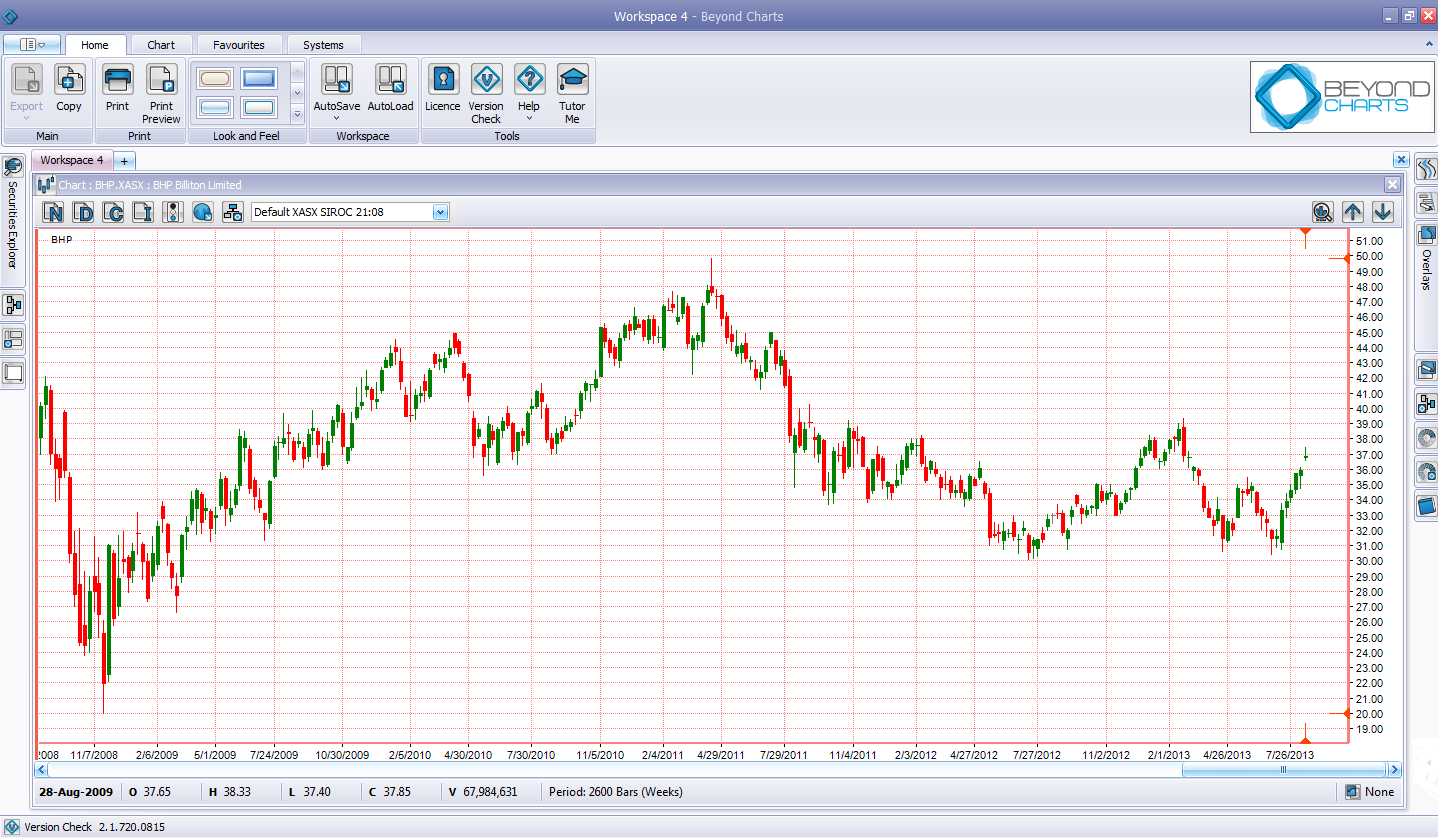Click the chart scrollbar left arrow
Image resolution: width=1454 pixels, height=838 pixels.
(41, 770)
